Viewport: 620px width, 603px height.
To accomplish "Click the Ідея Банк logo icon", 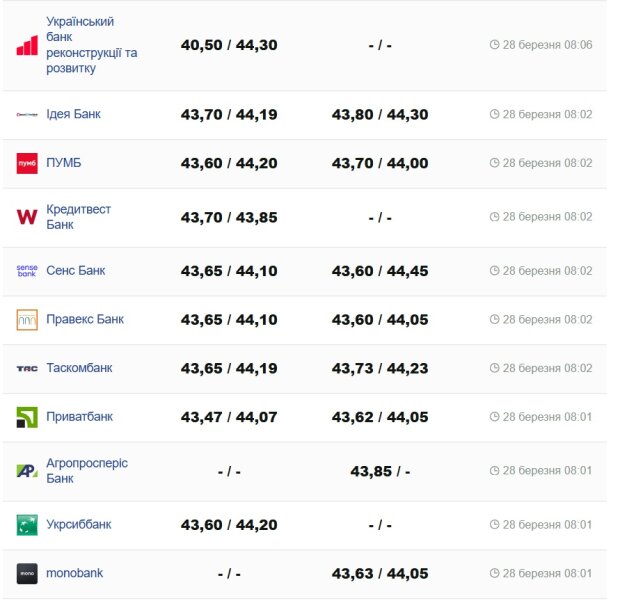I will click(x=27, y=115).
